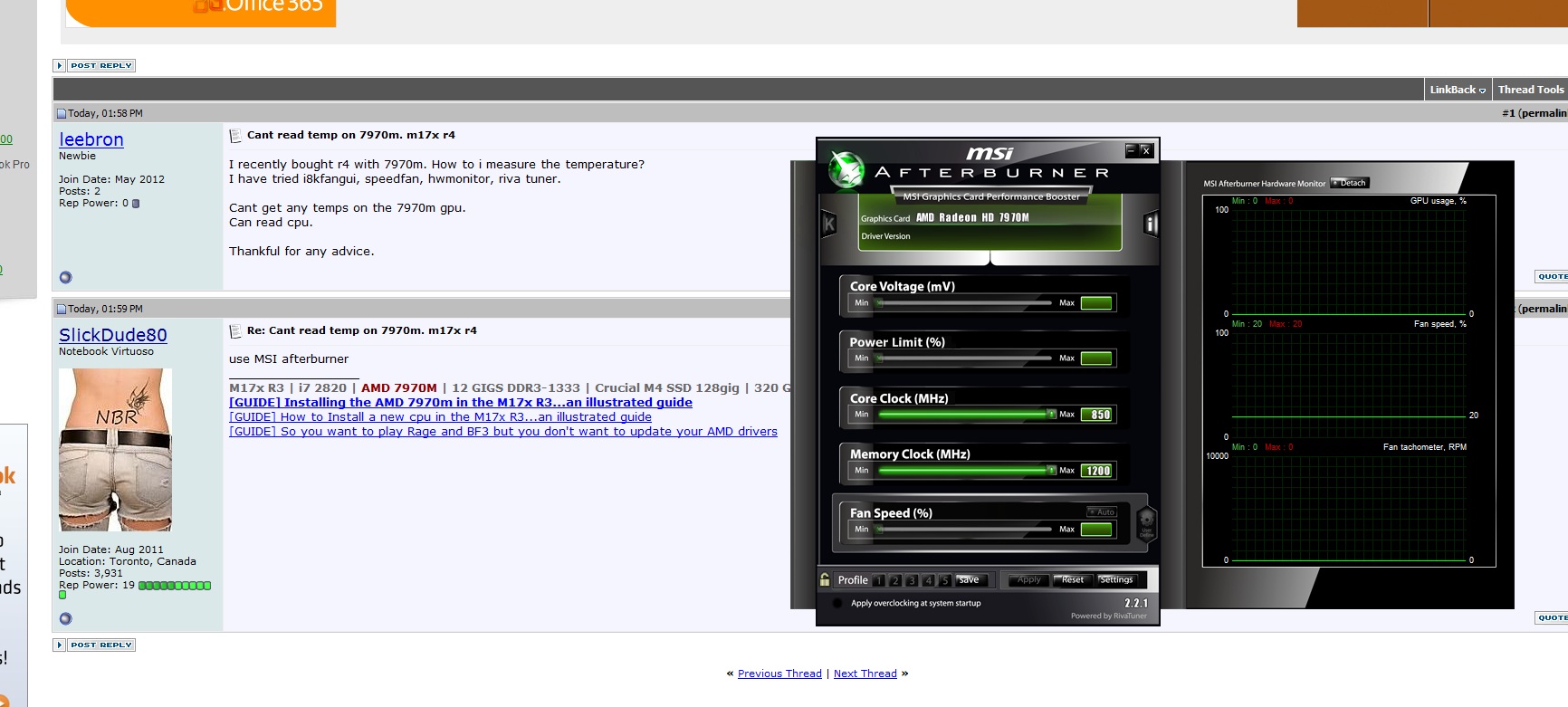Close the MSI Afterburner window
This screenshot has height=707, width=1568.
click(1146, 150)
